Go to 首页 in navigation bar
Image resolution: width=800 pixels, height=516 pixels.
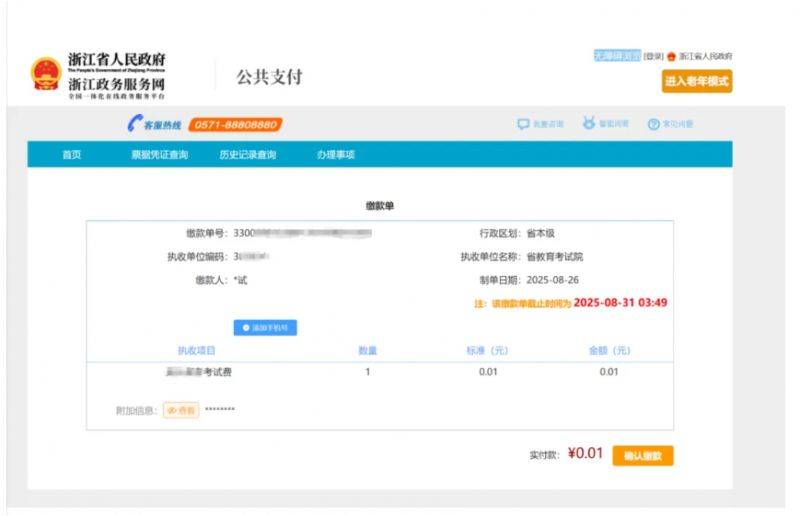tap(71, 155)
